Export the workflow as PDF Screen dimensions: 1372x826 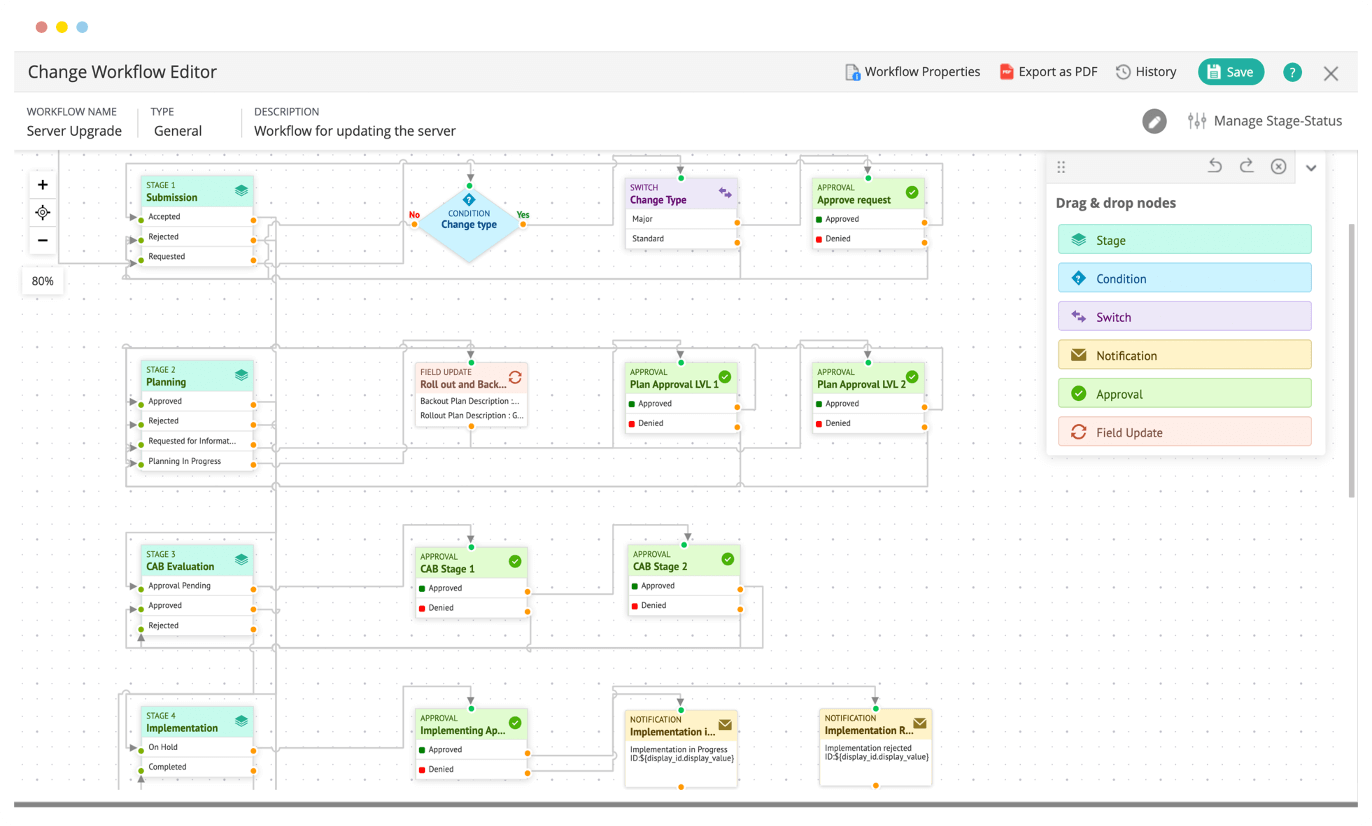point(1048,71)
